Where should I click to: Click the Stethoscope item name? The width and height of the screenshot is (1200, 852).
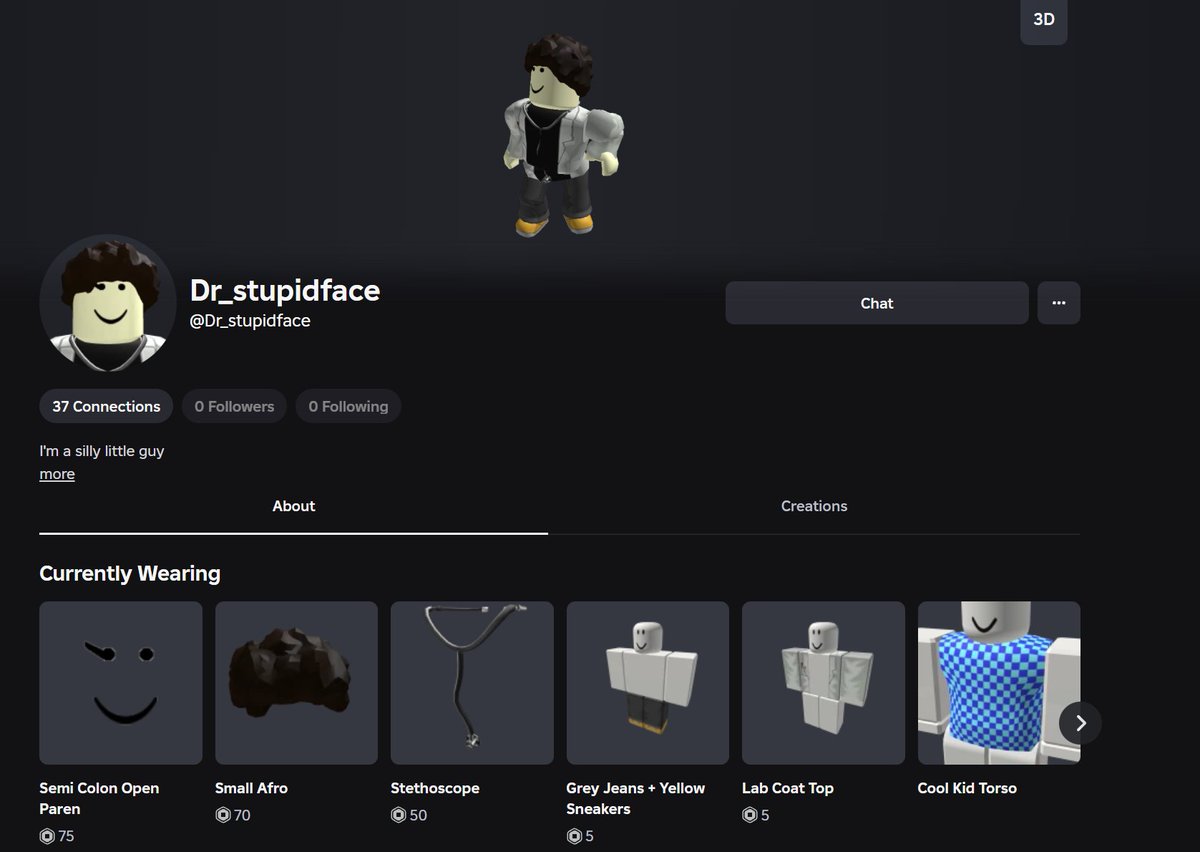pyautogui.click(x=435, y=788)
